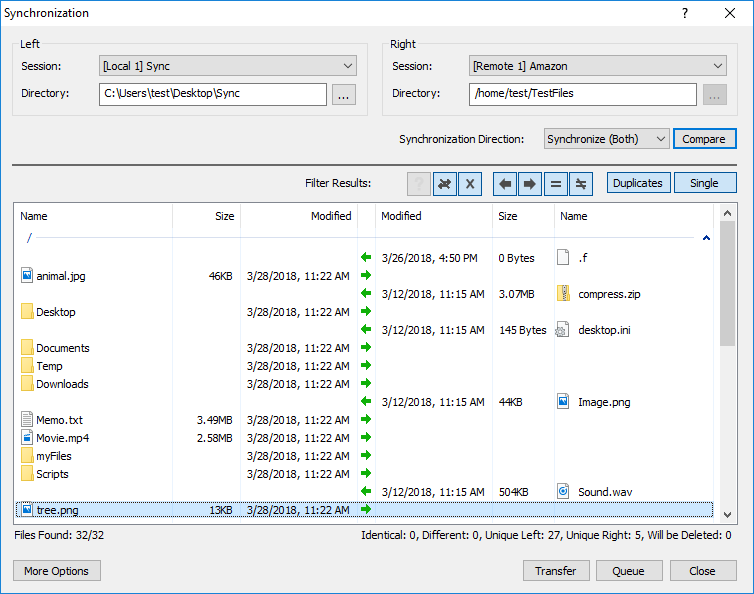The width and height of the screenshot is (754, 594).
Task: Click the file list scrollbar thumb
Action: click(727, 284)
